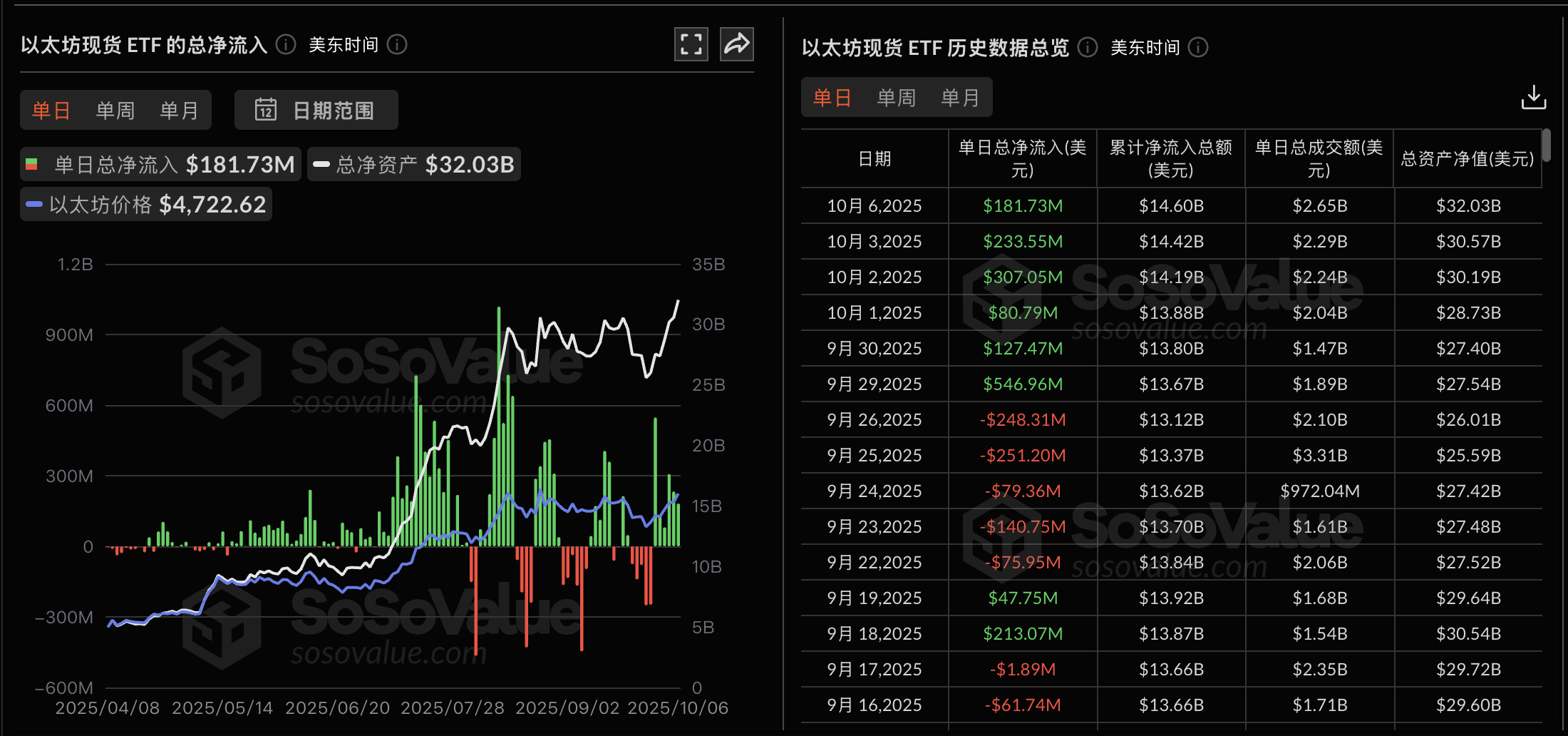The image size is (1568, 736).
Task: Toggle 单日总净流入 series in chart legend
Action: point(160,165)
